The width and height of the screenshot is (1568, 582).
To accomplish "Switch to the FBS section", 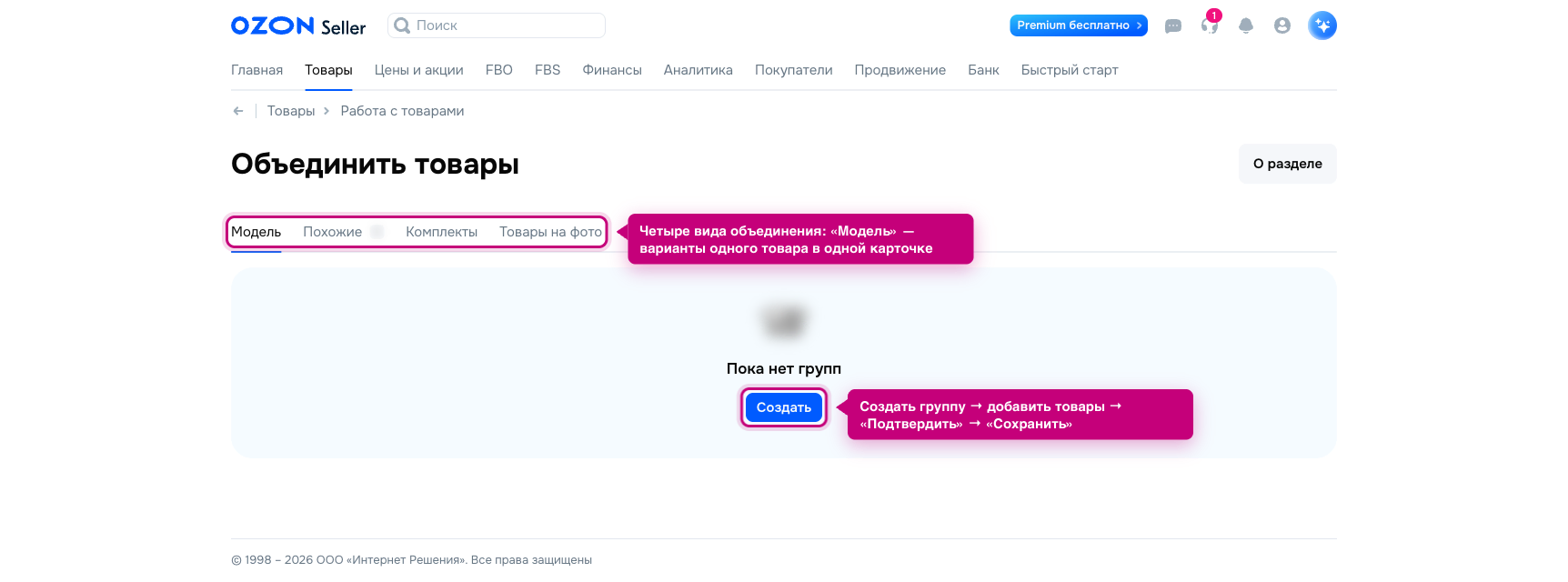I will click(x=548, y=70).
